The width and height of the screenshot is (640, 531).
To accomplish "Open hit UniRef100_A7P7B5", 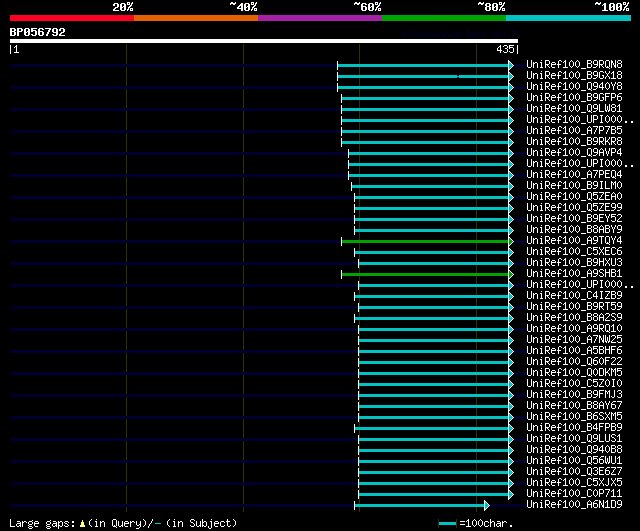I will click(574, 130).
